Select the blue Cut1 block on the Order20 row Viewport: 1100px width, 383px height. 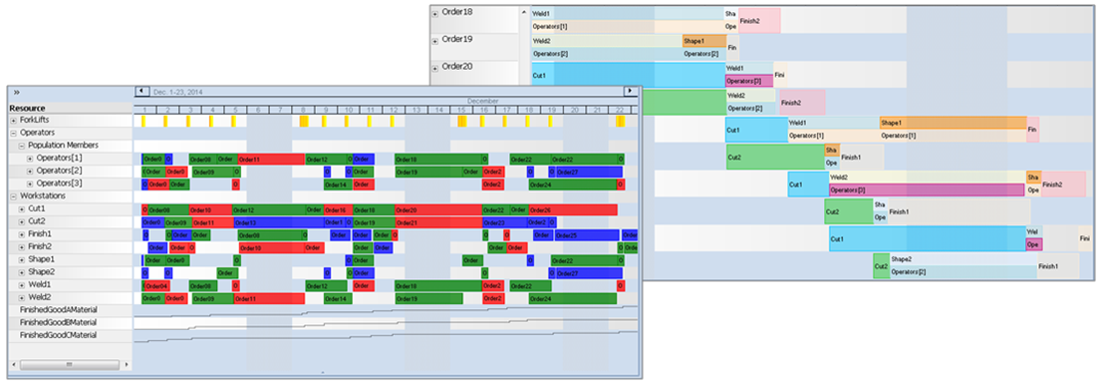point(628,75)
